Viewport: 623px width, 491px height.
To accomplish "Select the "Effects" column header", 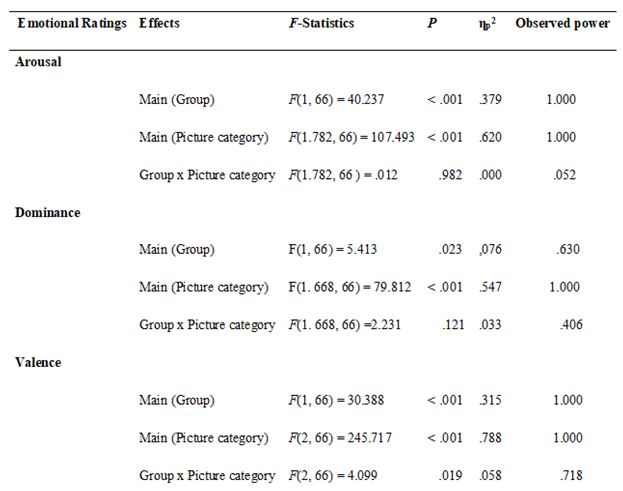I will point(161,23).
